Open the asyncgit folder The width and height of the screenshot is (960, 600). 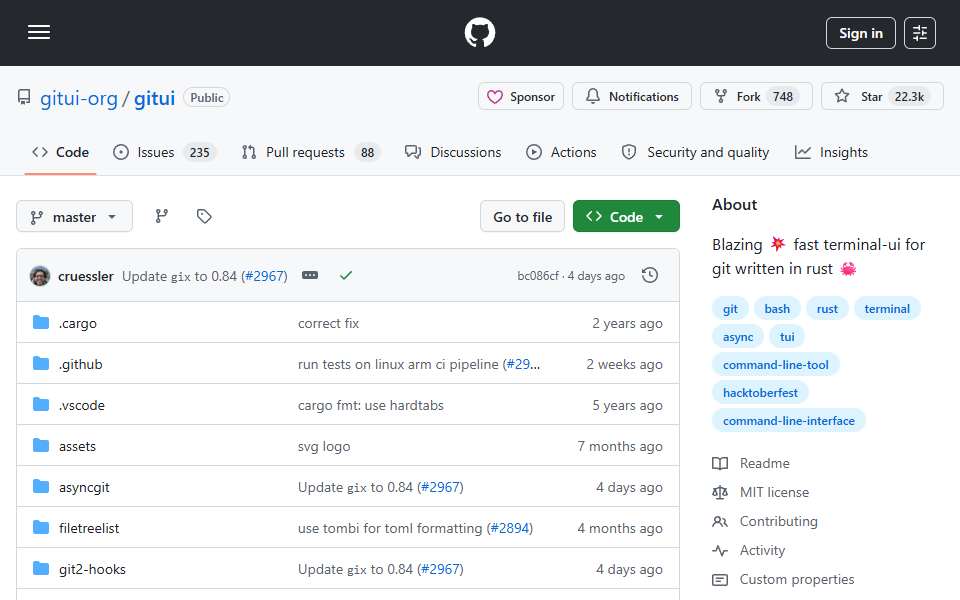tap(84, 487)
